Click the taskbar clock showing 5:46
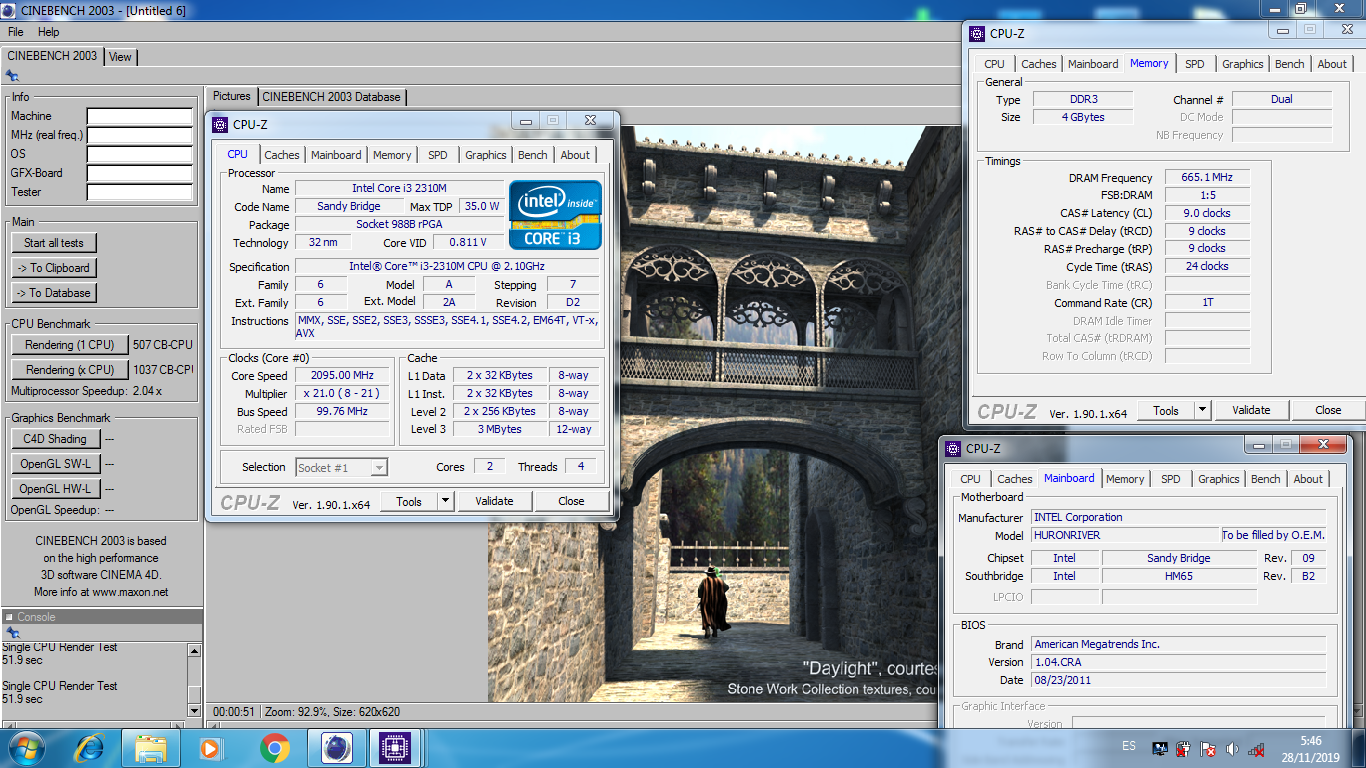The width and height of the screenshot is (1366, 768). 1311,741
